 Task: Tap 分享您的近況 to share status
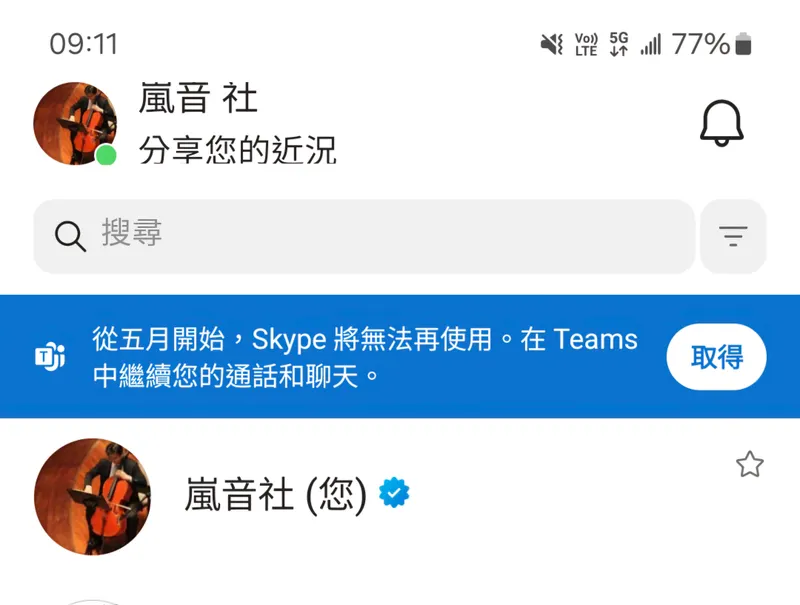click(238, 150)
